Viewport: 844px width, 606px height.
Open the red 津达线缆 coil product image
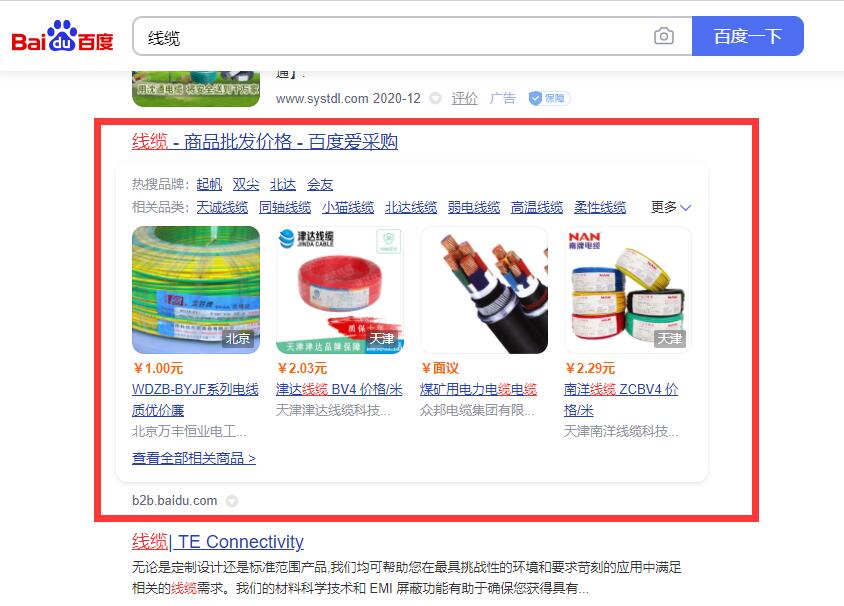pos(340,290)
